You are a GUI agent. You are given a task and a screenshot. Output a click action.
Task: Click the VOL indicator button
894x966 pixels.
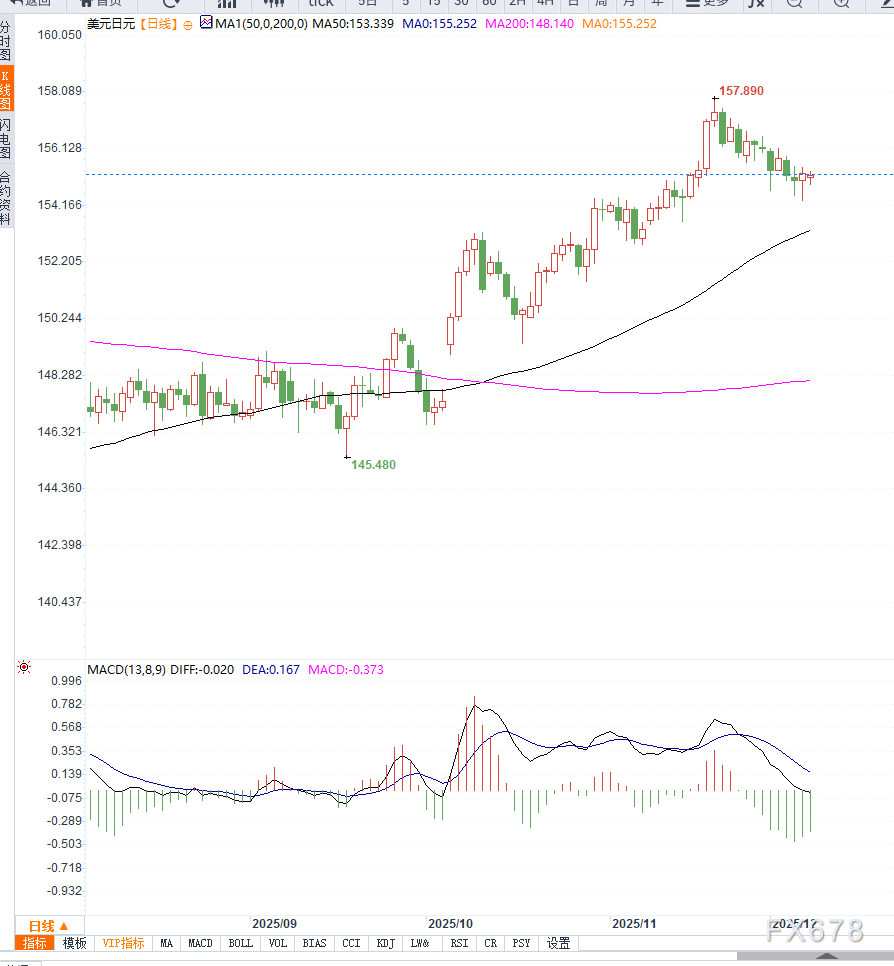(x=278, y=943)
